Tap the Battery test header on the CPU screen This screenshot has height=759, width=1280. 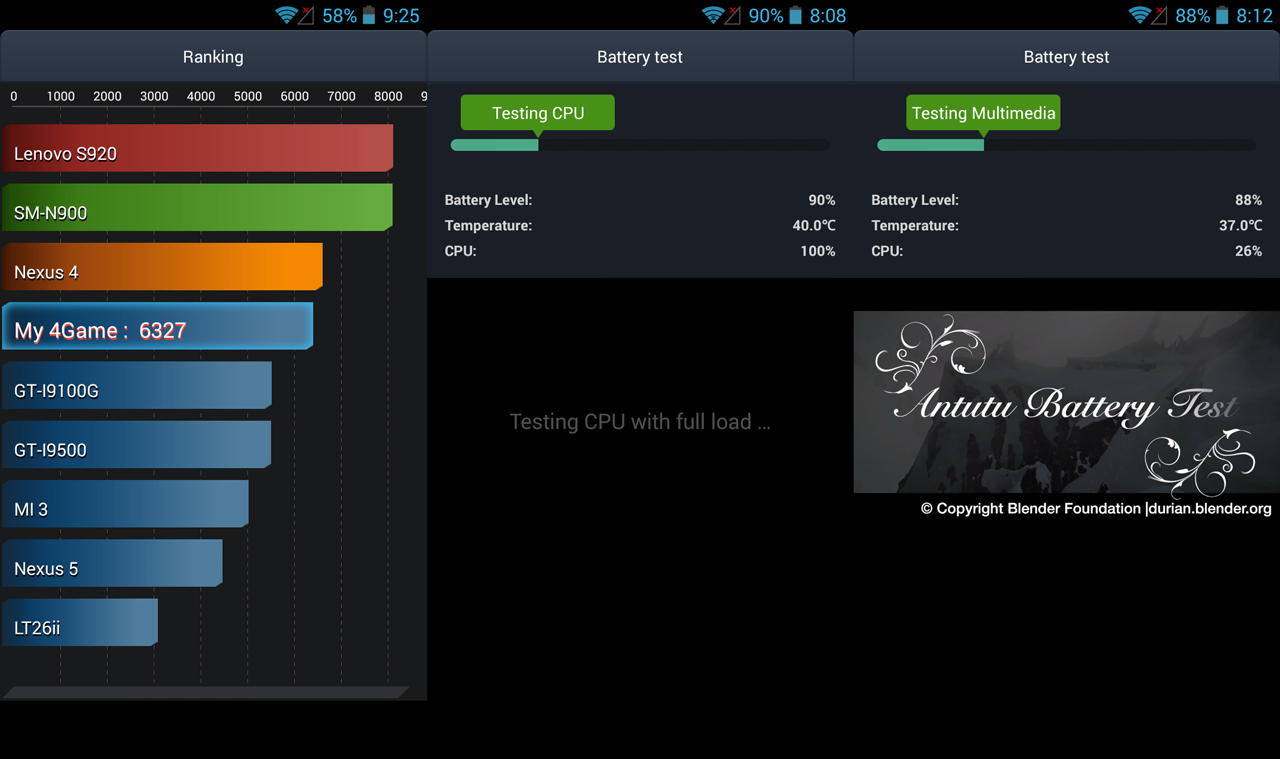[x=640, y=57]
